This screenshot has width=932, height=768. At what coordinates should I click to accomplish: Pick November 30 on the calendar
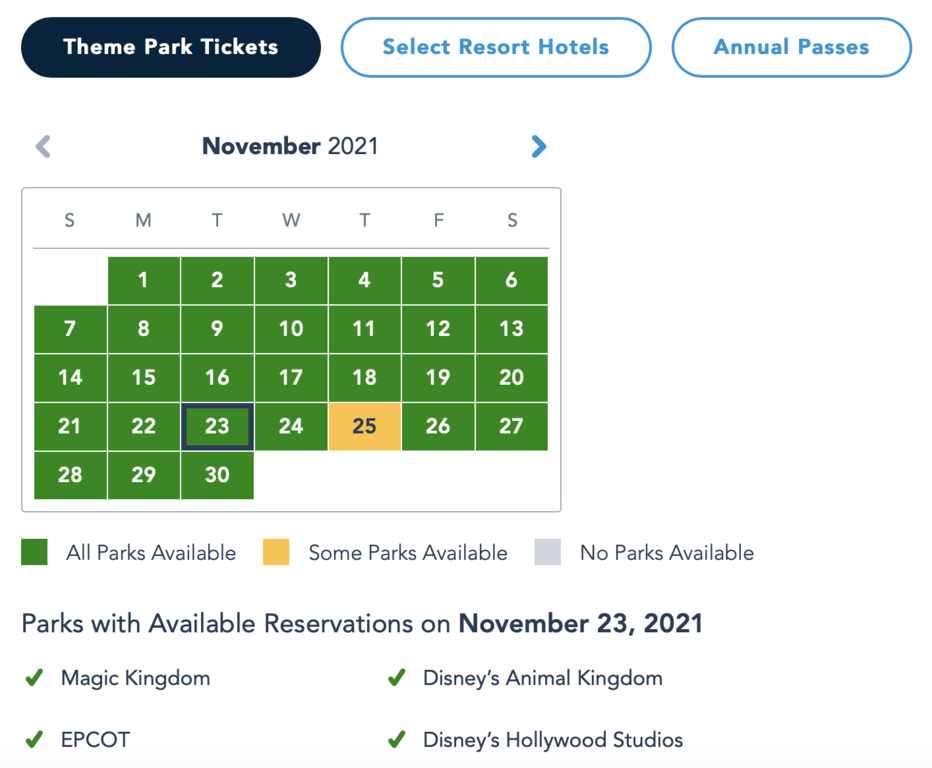pos(217,475)
